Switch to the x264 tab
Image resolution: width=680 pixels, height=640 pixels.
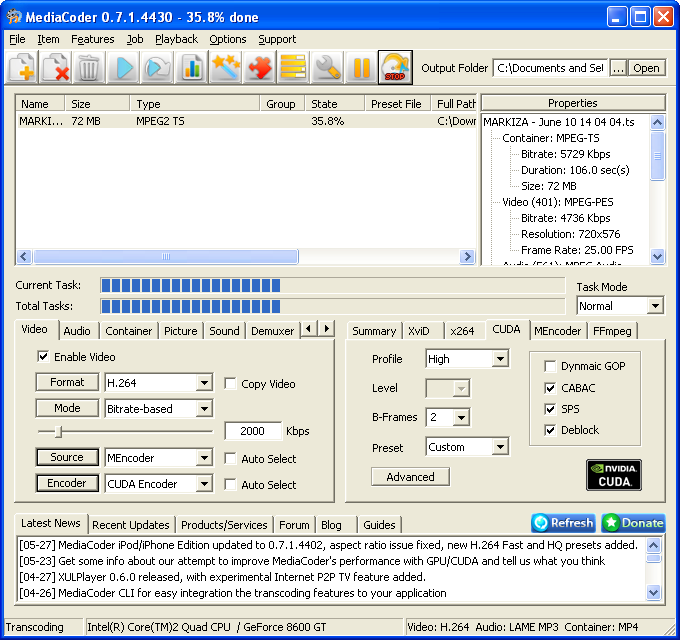coord(462,331)
